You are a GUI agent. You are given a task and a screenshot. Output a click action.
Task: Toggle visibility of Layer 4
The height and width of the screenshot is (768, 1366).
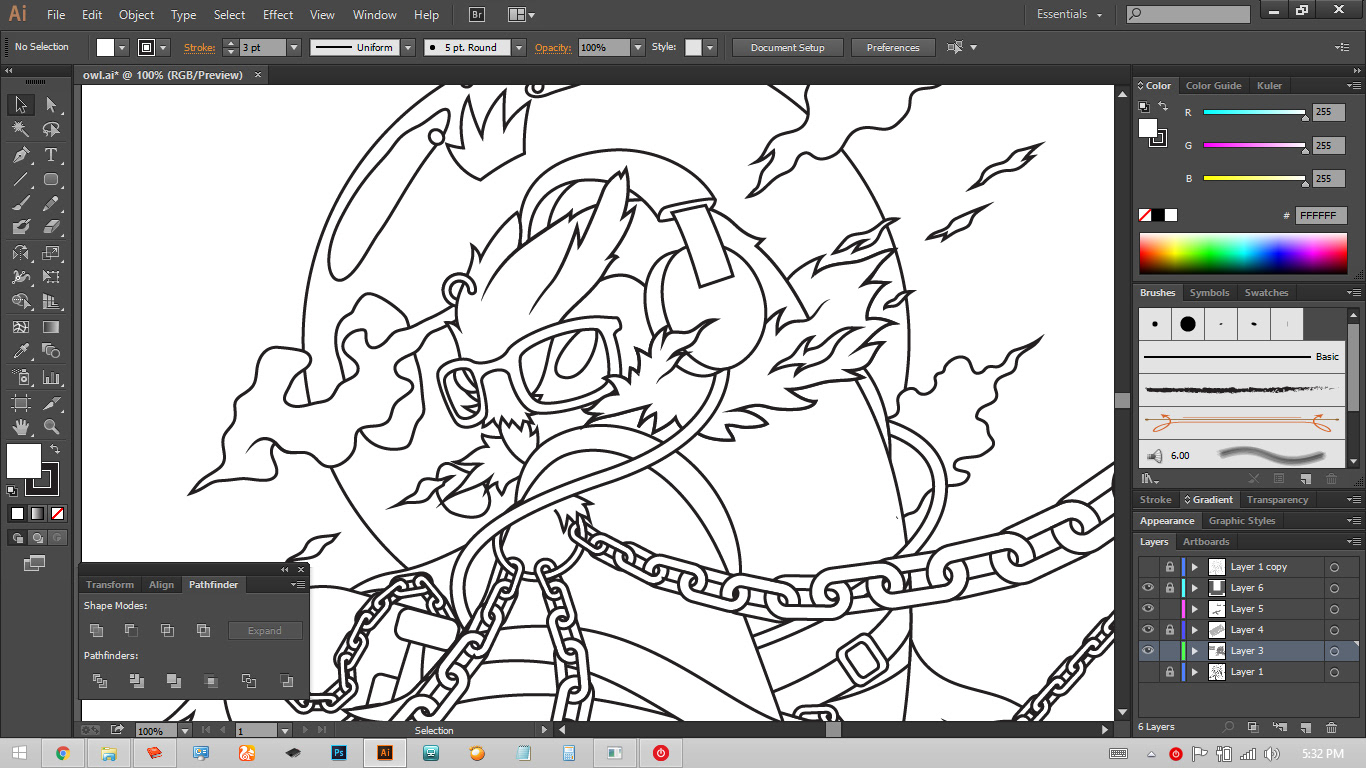tap(1148, 630)
